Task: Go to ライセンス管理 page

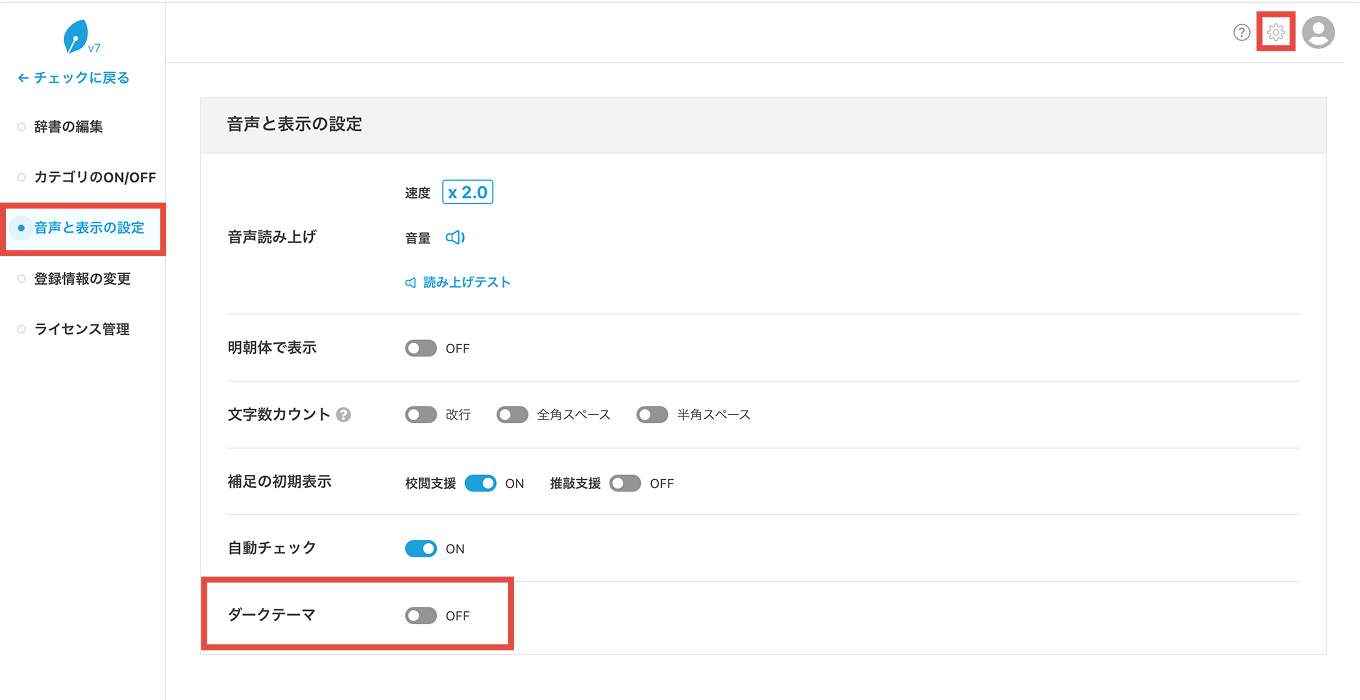Action: (82, 329)
